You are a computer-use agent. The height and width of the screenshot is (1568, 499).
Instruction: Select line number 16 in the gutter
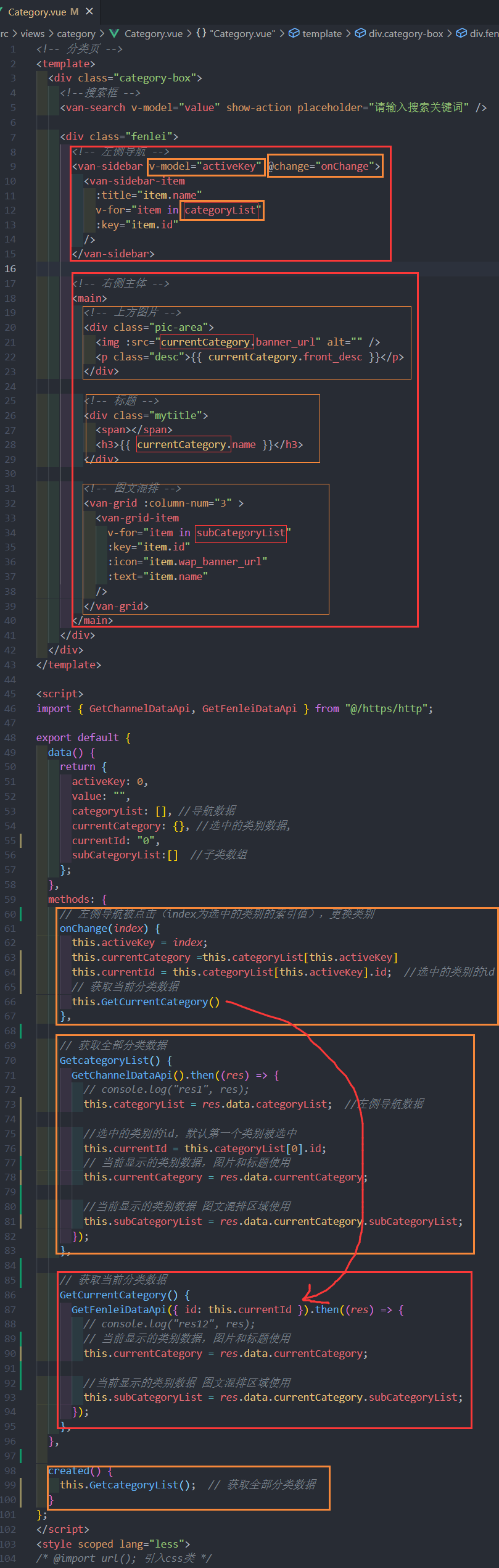(x=10, y=269)
